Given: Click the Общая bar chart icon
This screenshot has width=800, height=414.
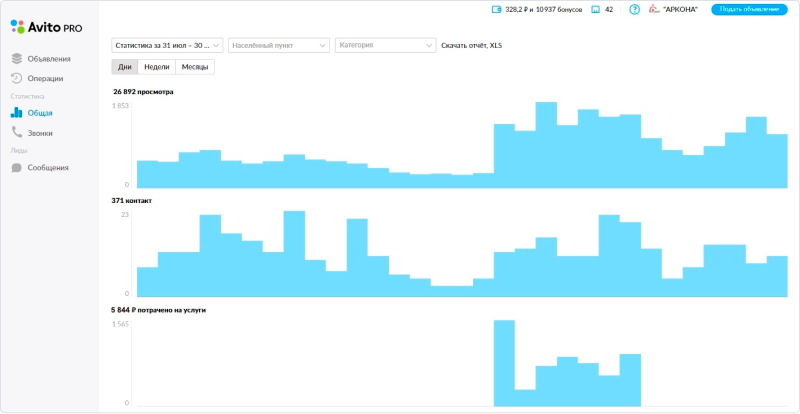Looking at the screenshot, I should point(17,113).
